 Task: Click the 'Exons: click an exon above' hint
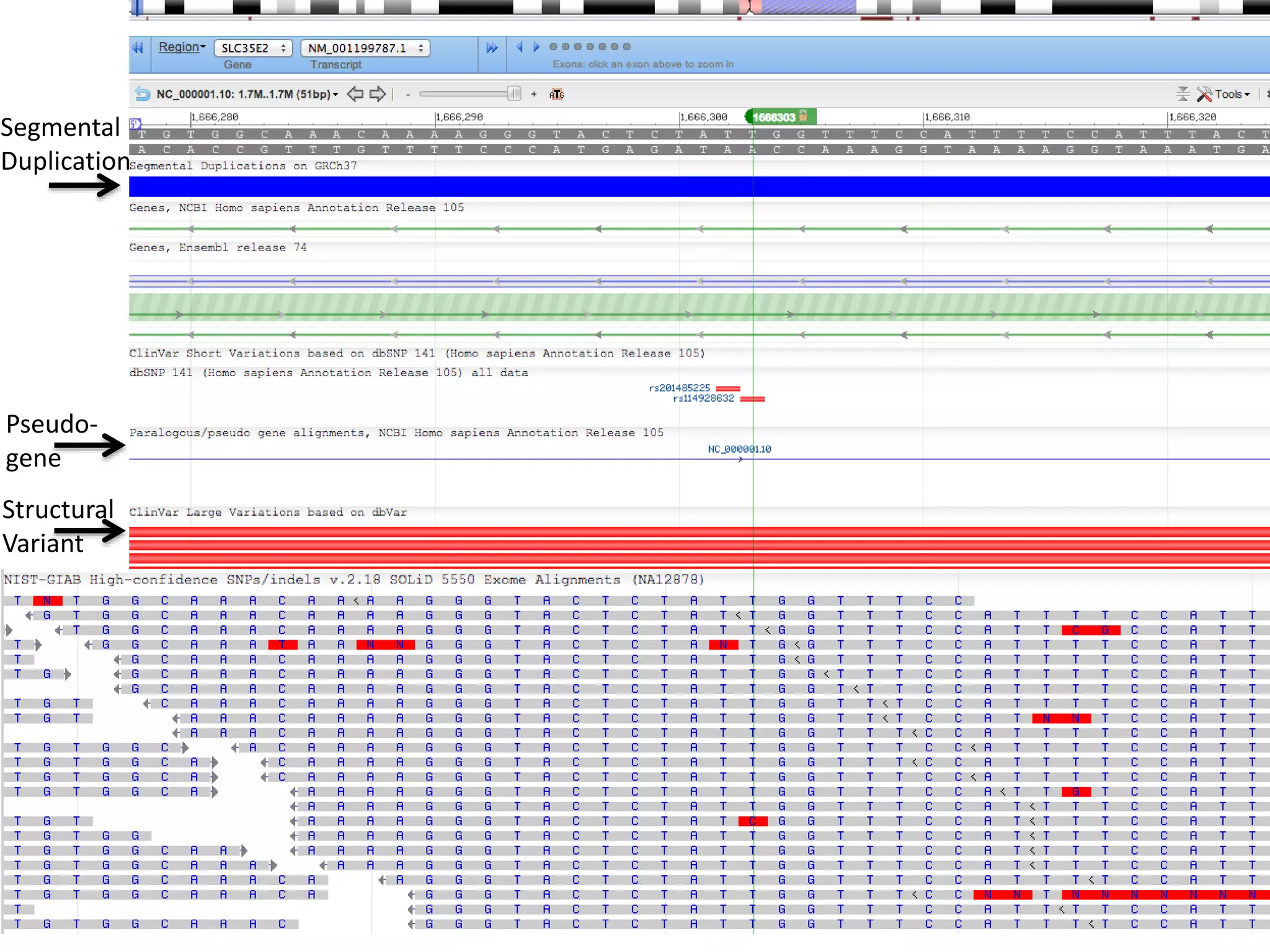pyautogui.click(x=643, y=64)
